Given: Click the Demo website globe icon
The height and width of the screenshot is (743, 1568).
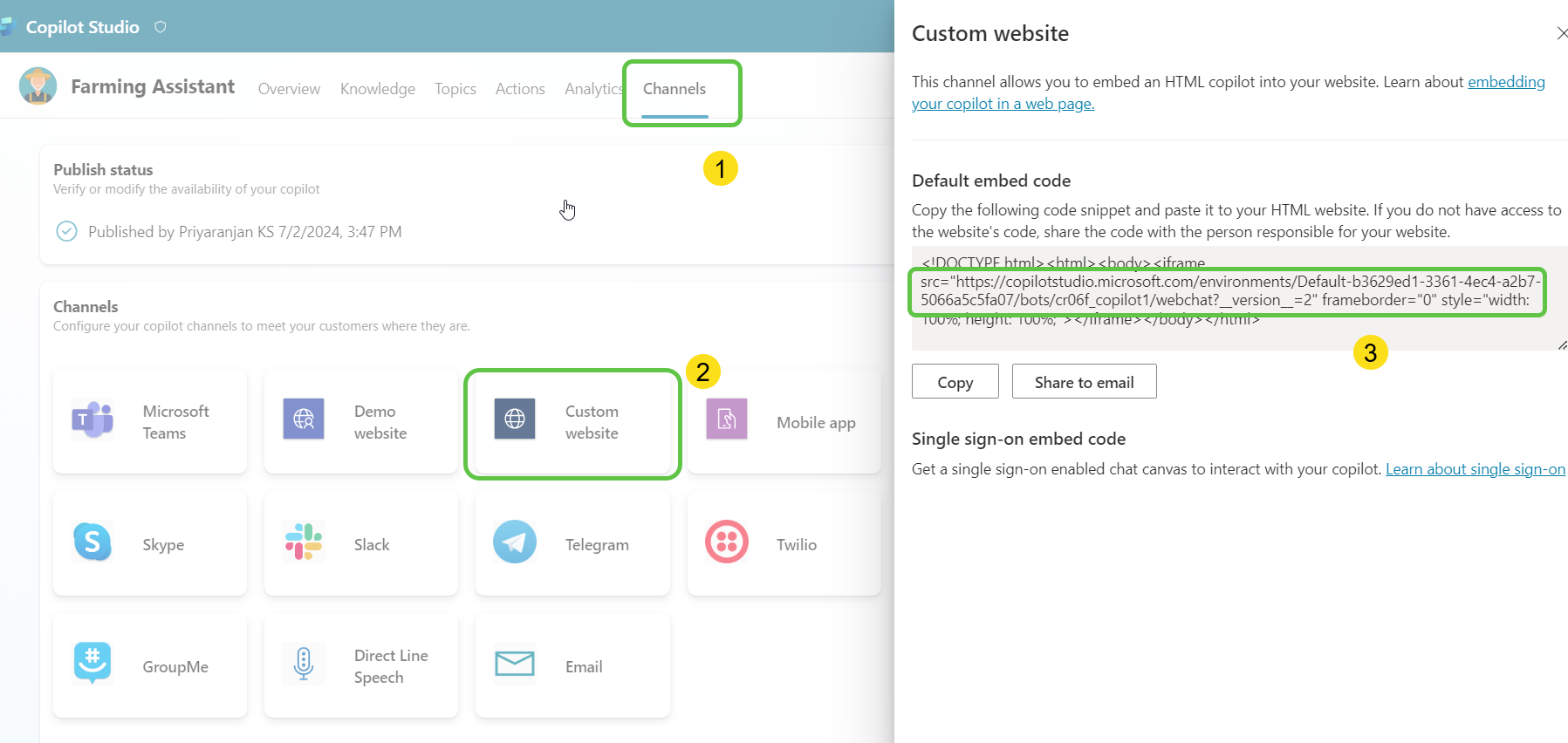Looking at the screenshot, I should [x=304, y=419].
